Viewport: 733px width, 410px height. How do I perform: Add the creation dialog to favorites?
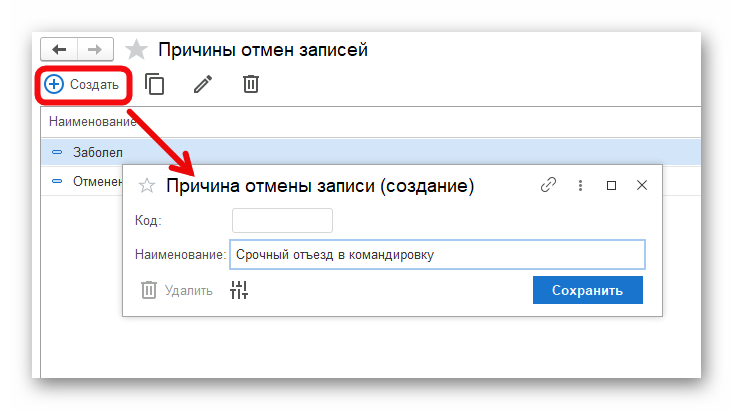(x=147, y=186)
